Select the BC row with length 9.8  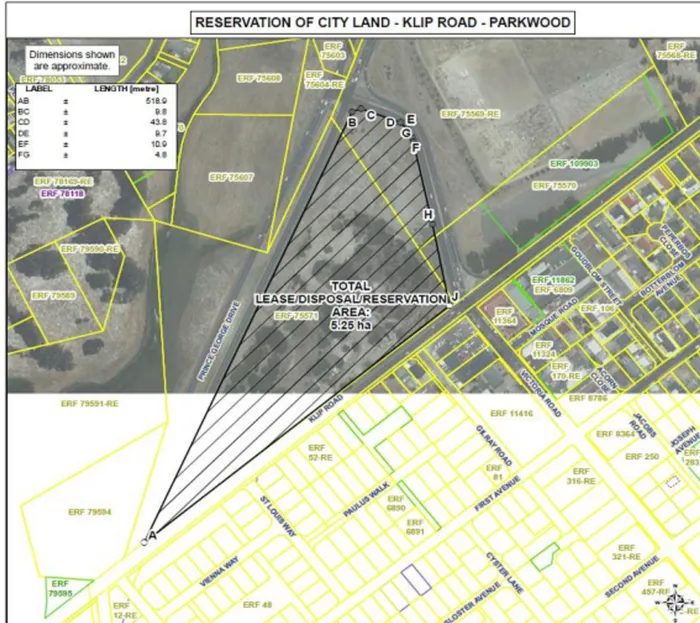coord(92,112)
